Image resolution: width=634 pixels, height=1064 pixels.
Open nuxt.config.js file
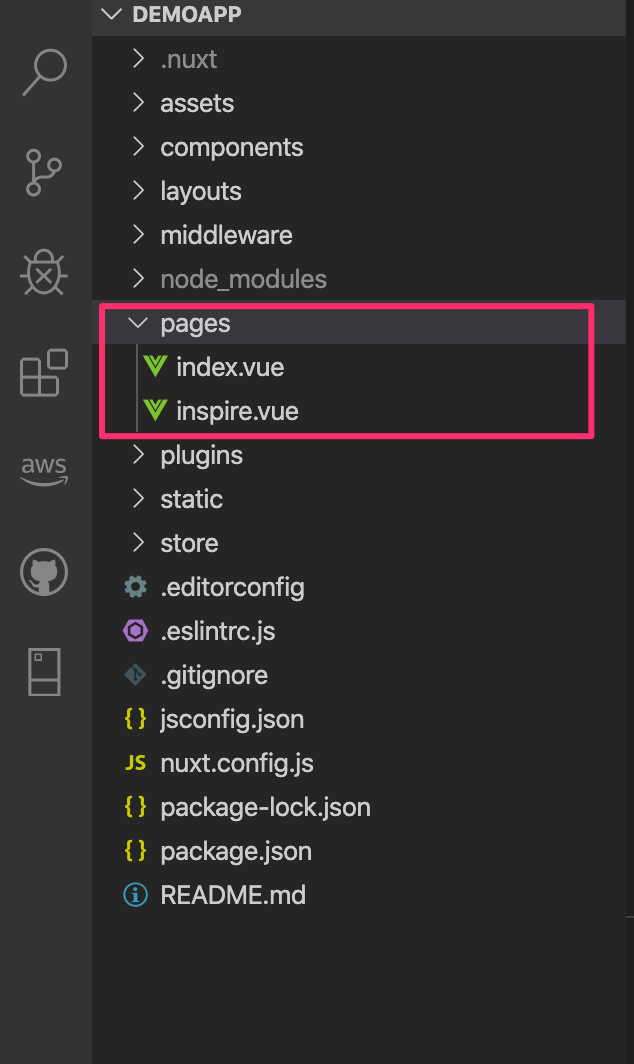coord(237,763)
